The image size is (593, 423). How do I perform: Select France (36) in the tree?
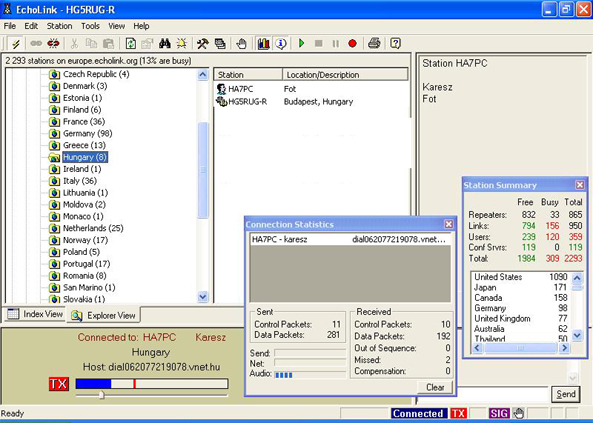(84, 122)
